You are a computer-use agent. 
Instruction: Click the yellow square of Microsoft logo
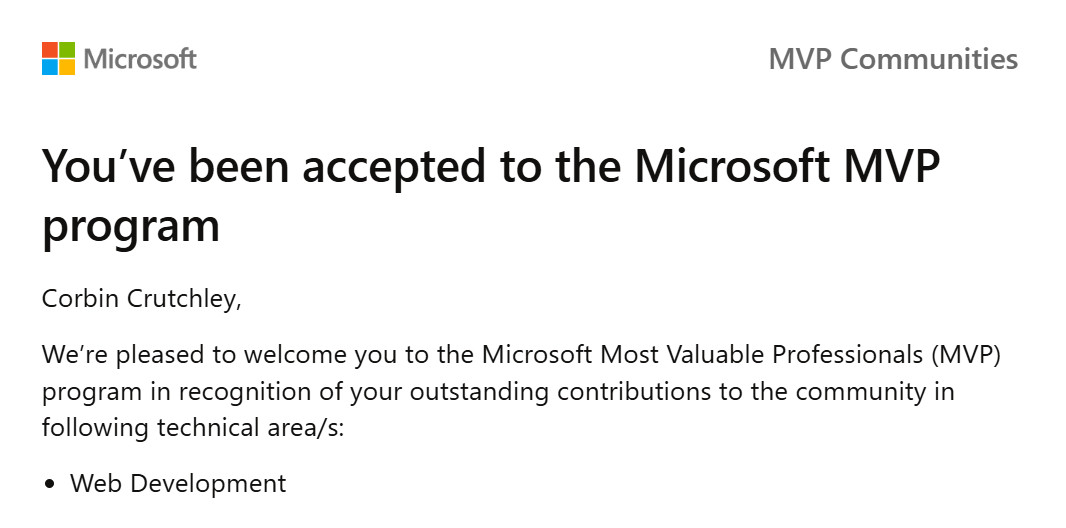click(67, 67)
